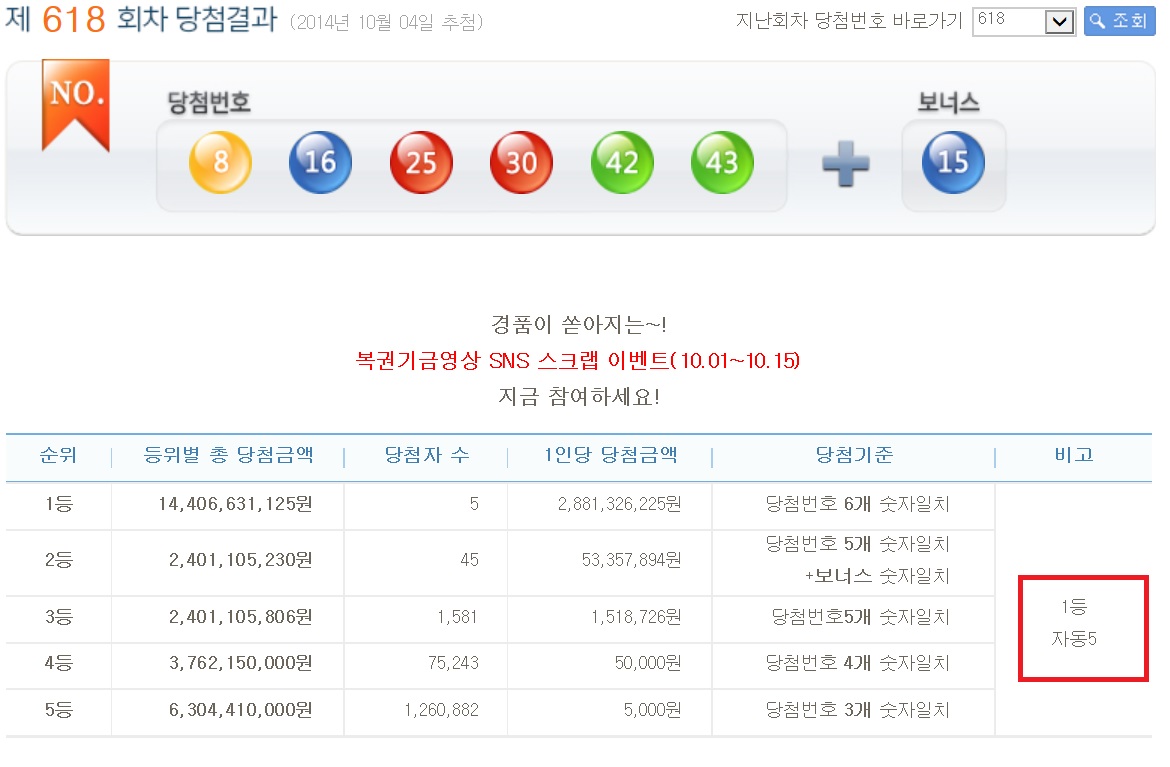Click the 1인당 당첨금액 column header

pyautogui.click(x=610, y=456)
